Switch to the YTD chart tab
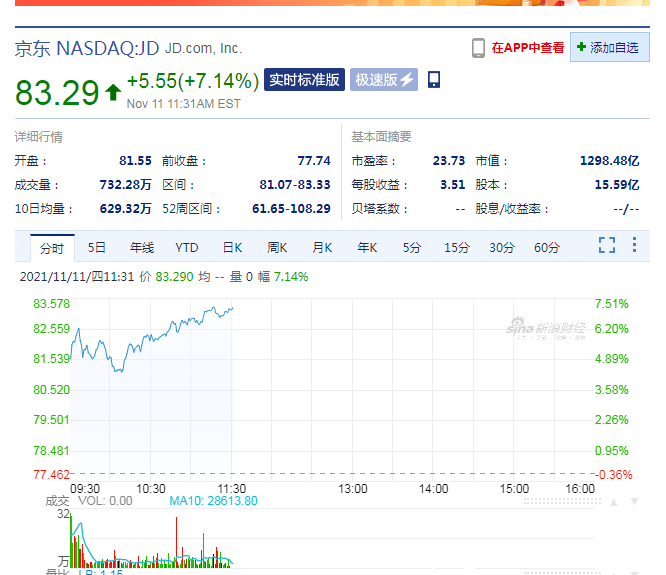 [x=187, y=248]
